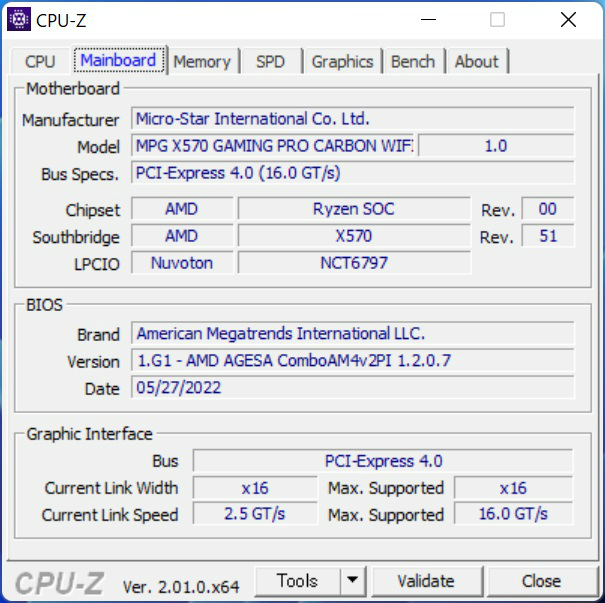The image size is (605, 603).
Task: Select the Mainboard tab
Action: [x=119, y=61]
